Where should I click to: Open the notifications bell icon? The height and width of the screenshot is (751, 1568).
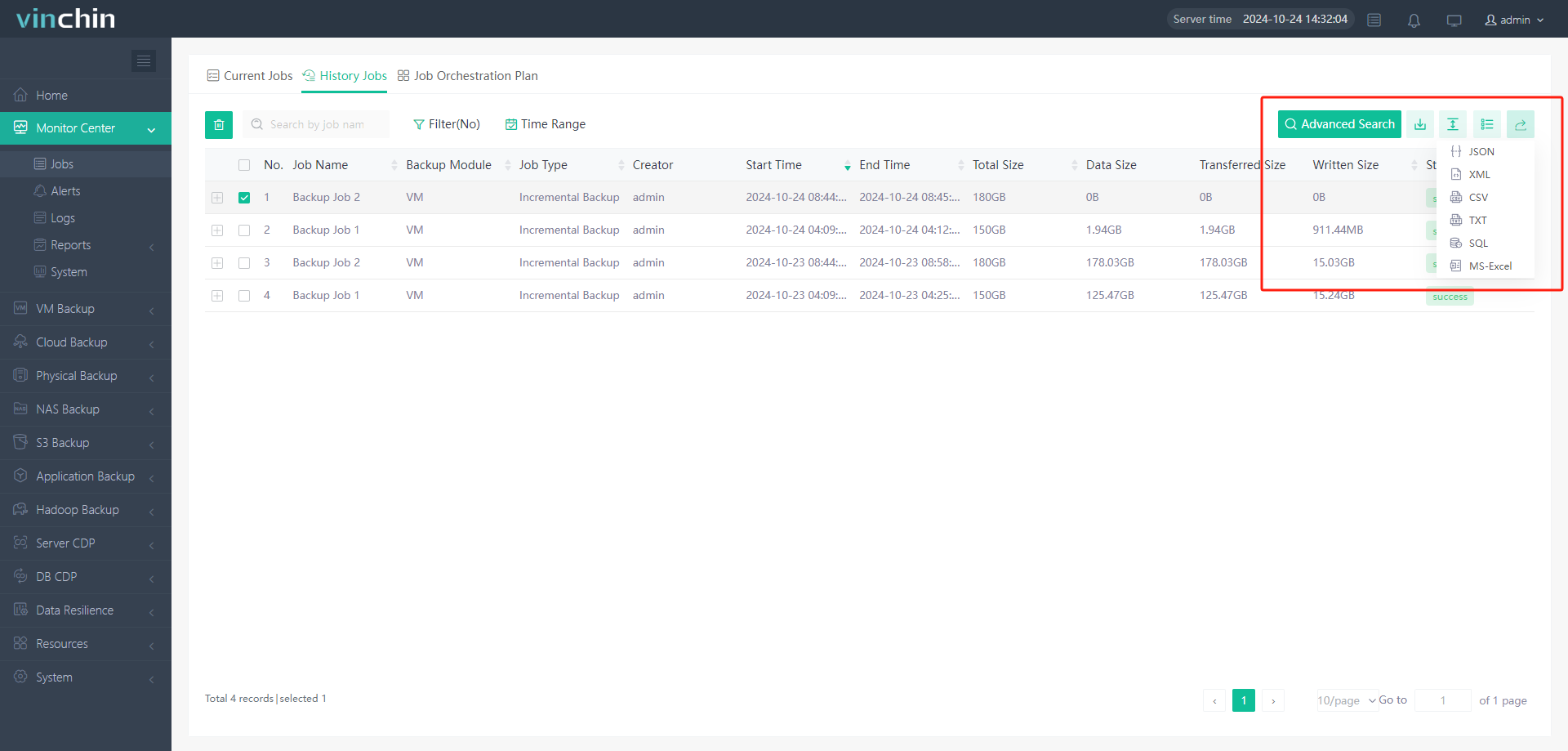tap(1414, 20)
